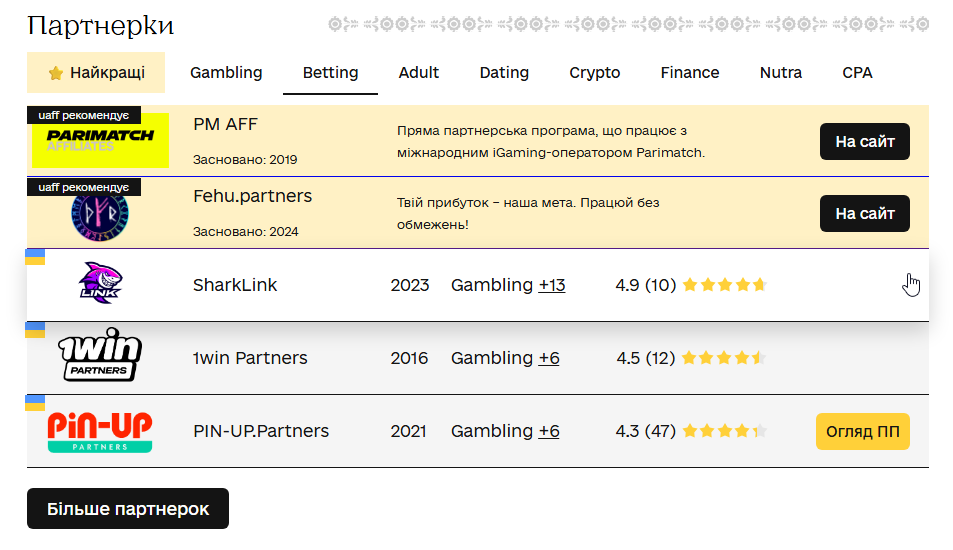The image size is (953, 550).
Task: Click the SharkLink shark logo
Action: pos(99,284)
